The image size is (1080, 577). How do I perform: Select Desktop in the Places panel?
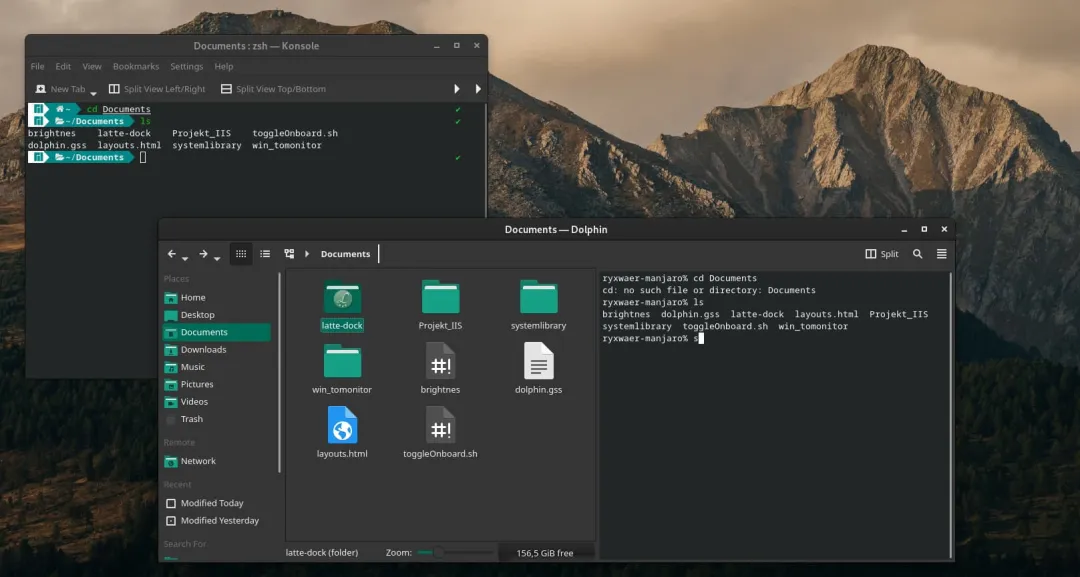click(217, 315)
